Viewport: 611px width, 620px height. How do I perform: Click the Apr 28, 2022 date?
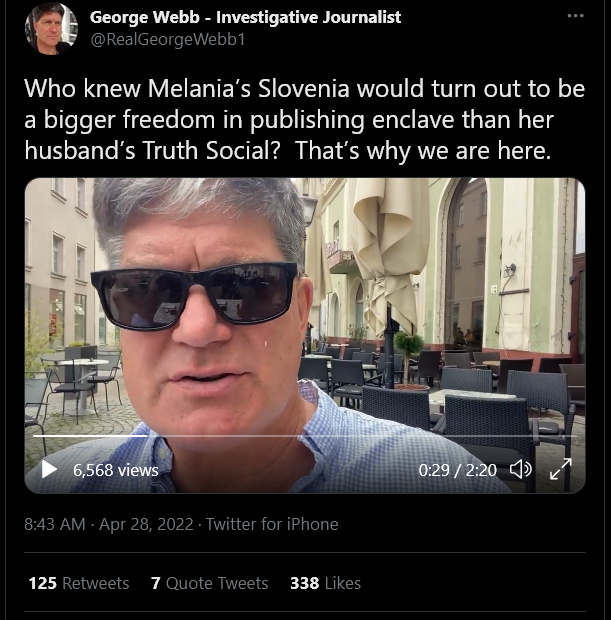click(146, 524)
